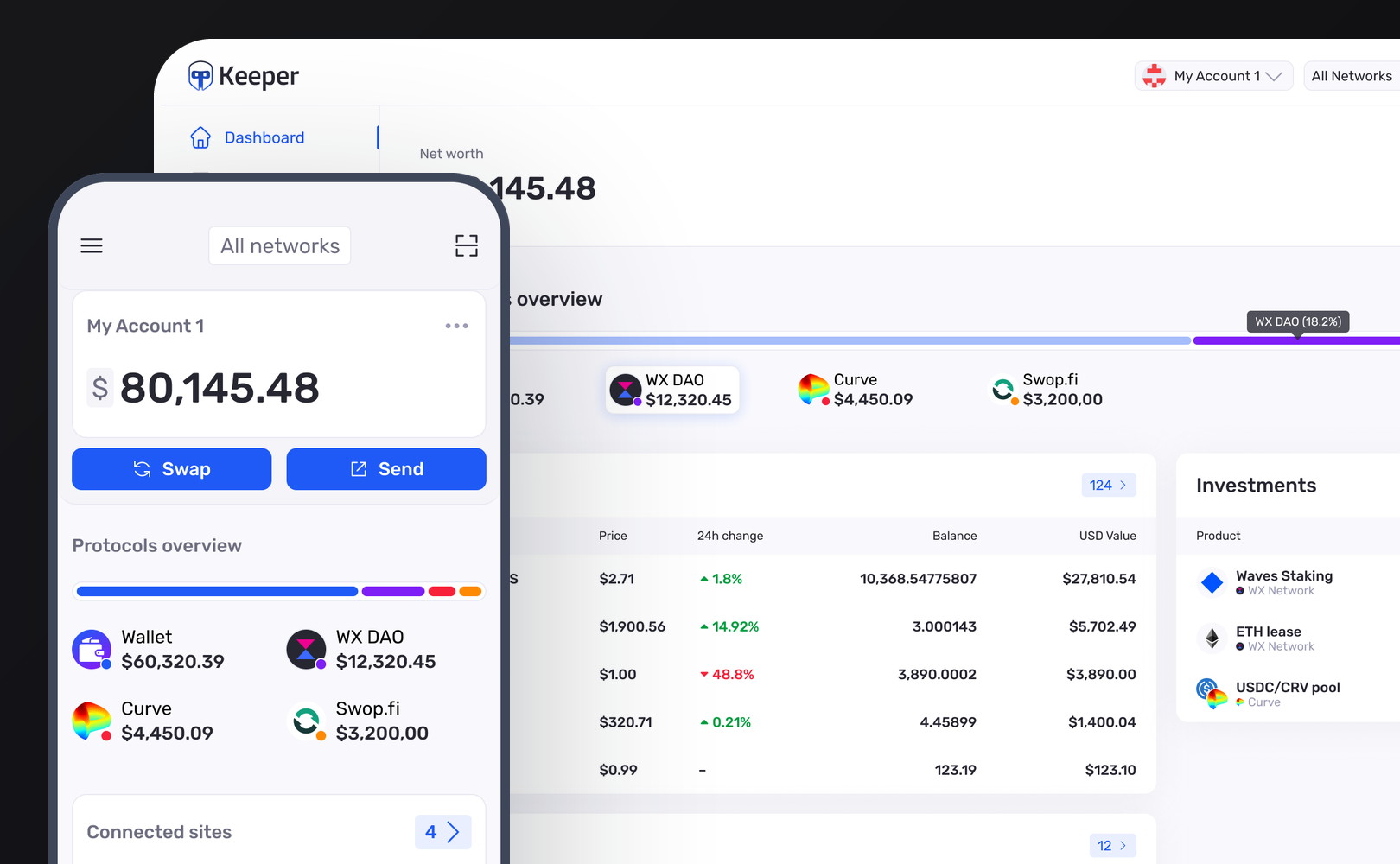Click the 24h change column header
This screenshot has width=1400, height=864.
point(730,536)
